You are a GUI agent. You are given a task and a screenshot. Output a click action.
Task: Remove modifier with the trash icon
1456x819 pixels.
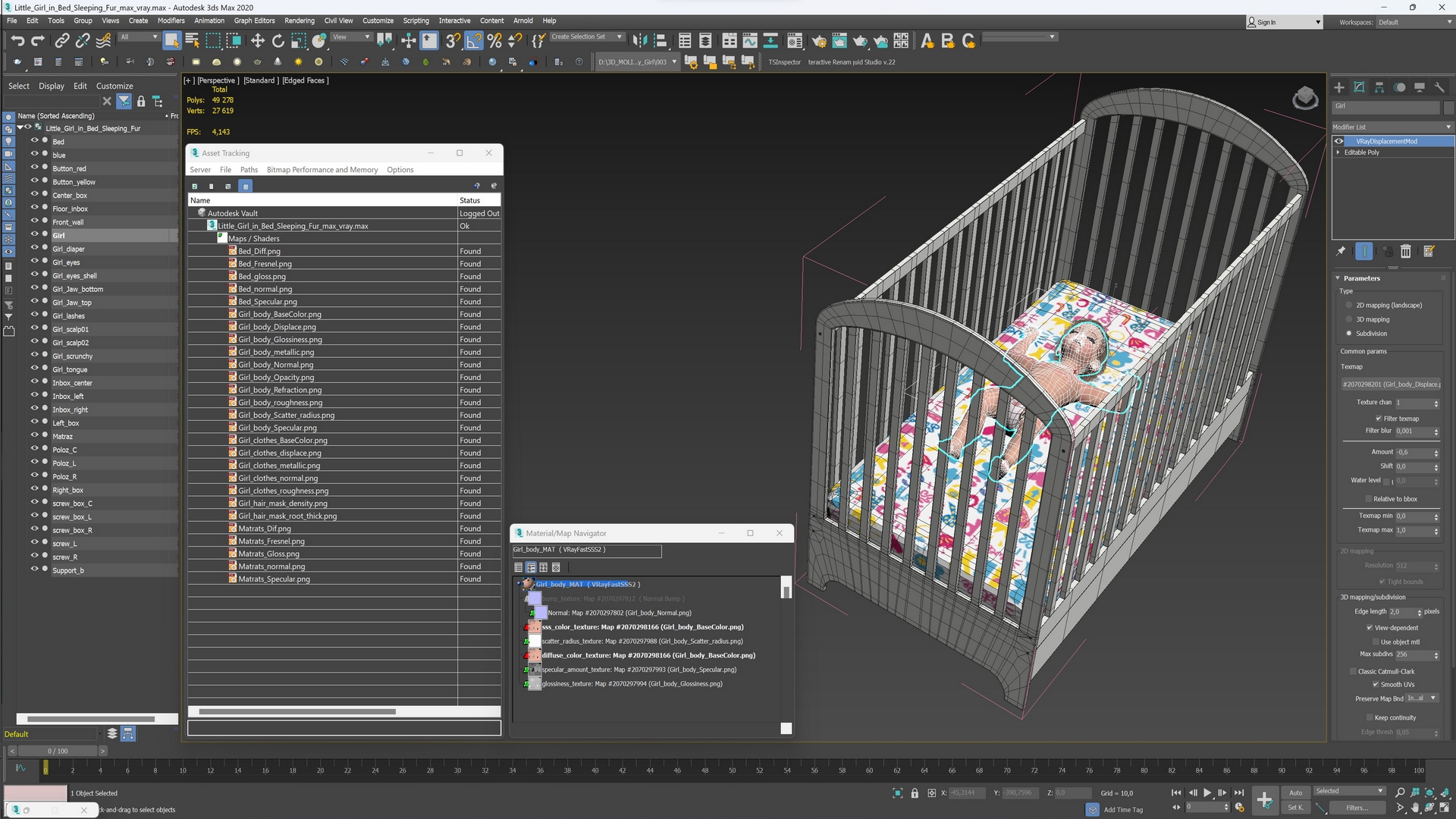tap(1405, 252)
